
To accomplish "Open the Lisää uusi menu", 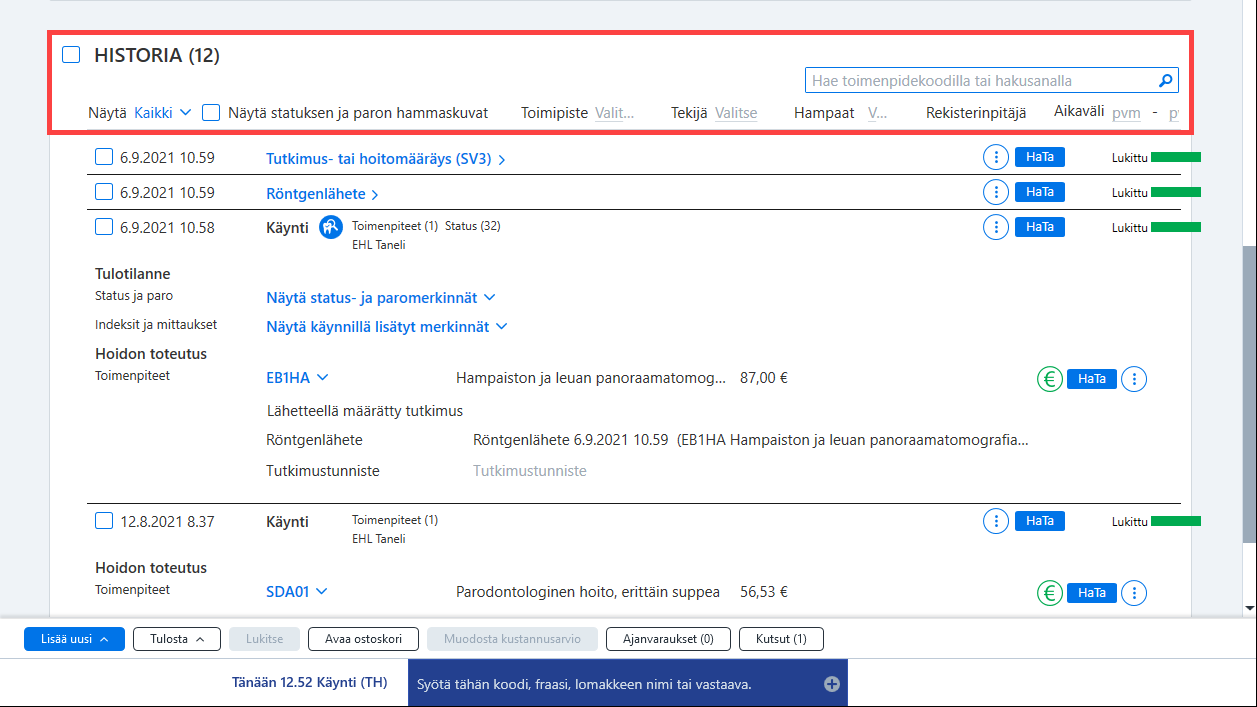I will coord(74,639).
